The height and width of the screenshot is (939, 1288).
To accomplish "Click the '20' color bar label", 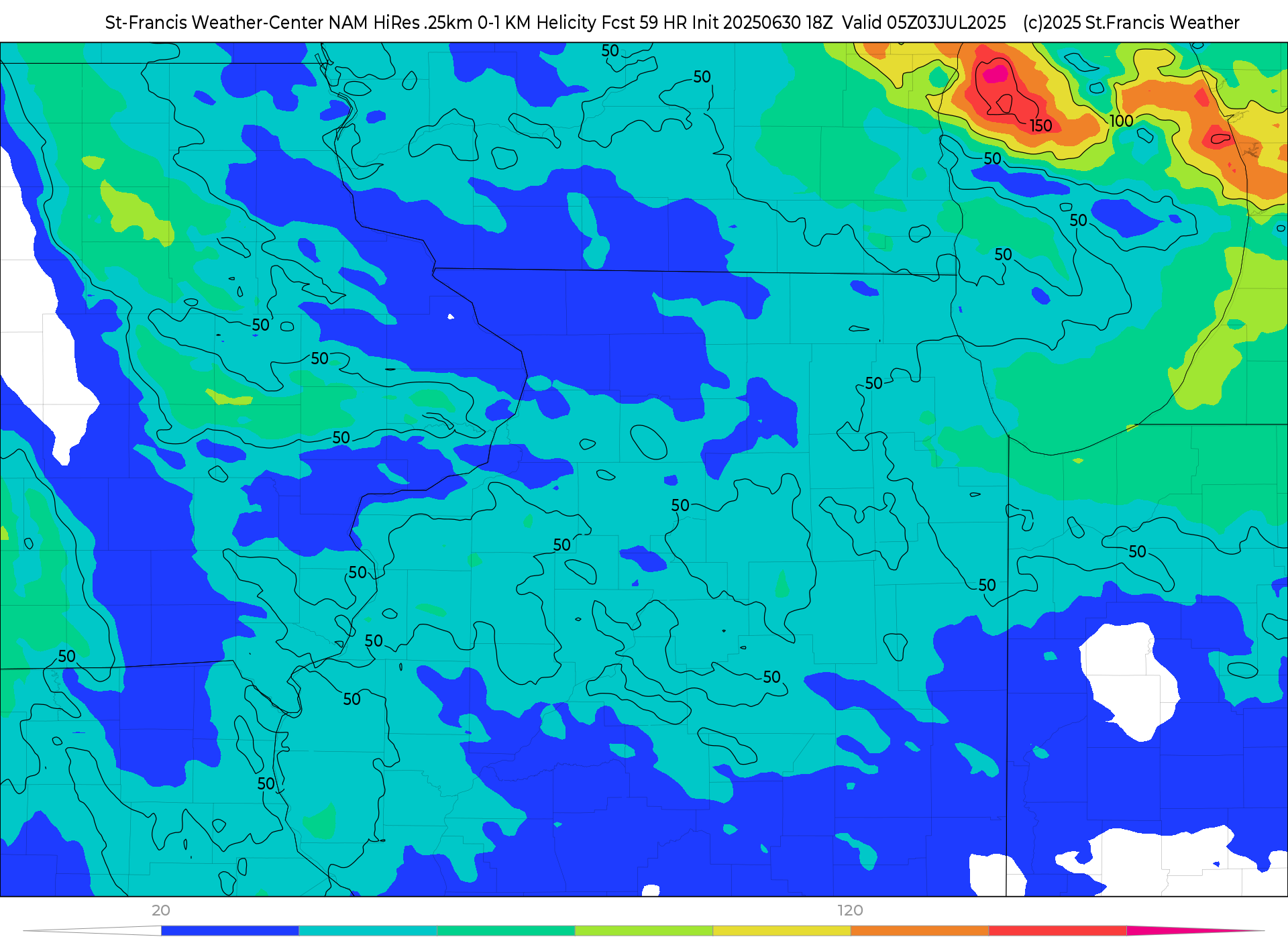I will [161, 910].
